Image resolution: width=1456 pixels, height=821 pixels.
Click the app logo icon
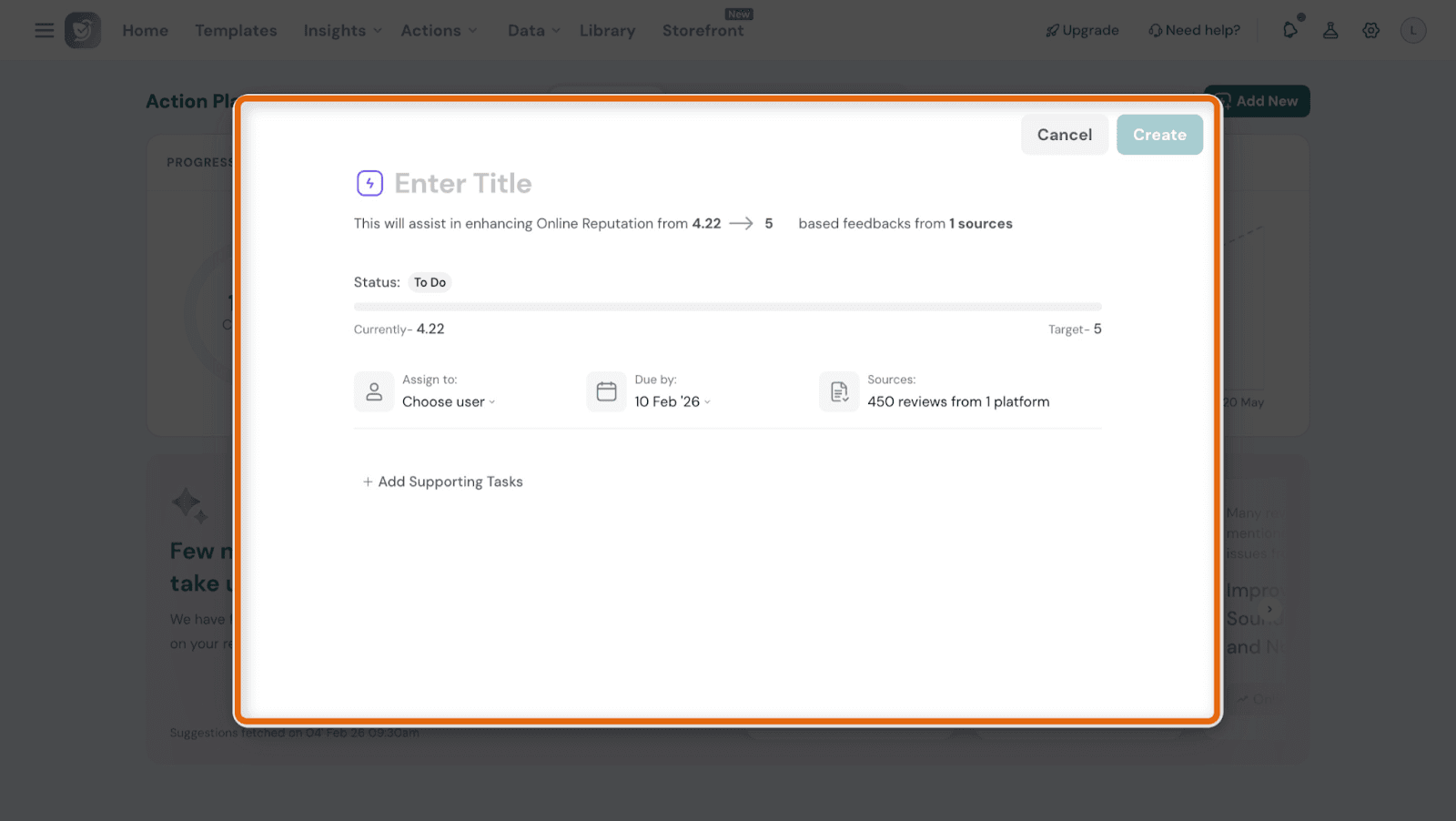[x=83, y=30]
